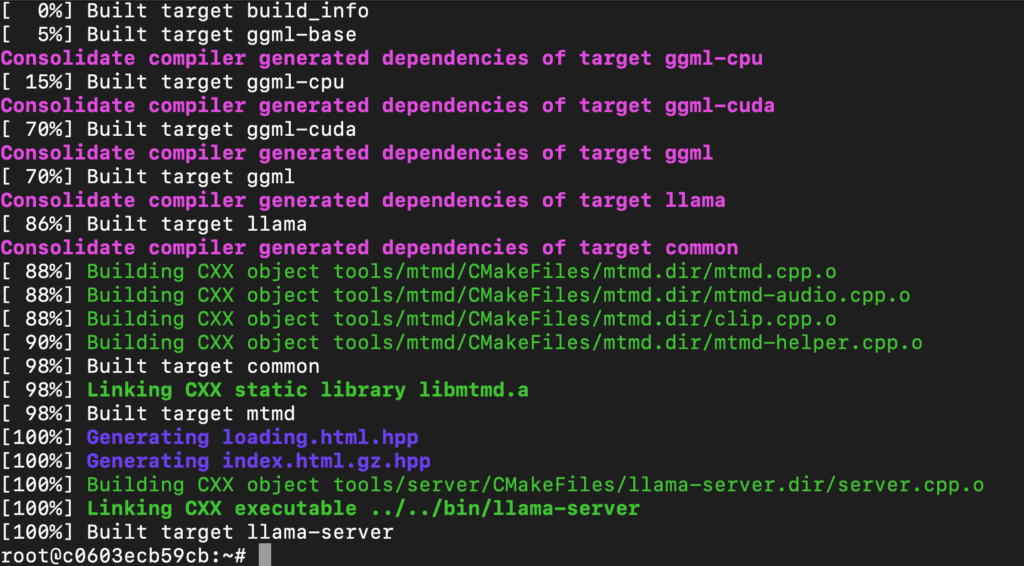Click the mtmd-helper.cpp.o build line
Screen dimensions: 1024x566
[462, 342]
